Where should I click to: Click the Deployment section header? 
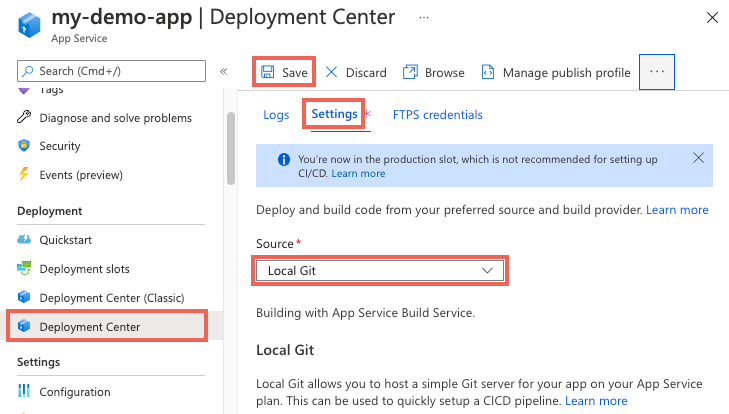[50, 211]
